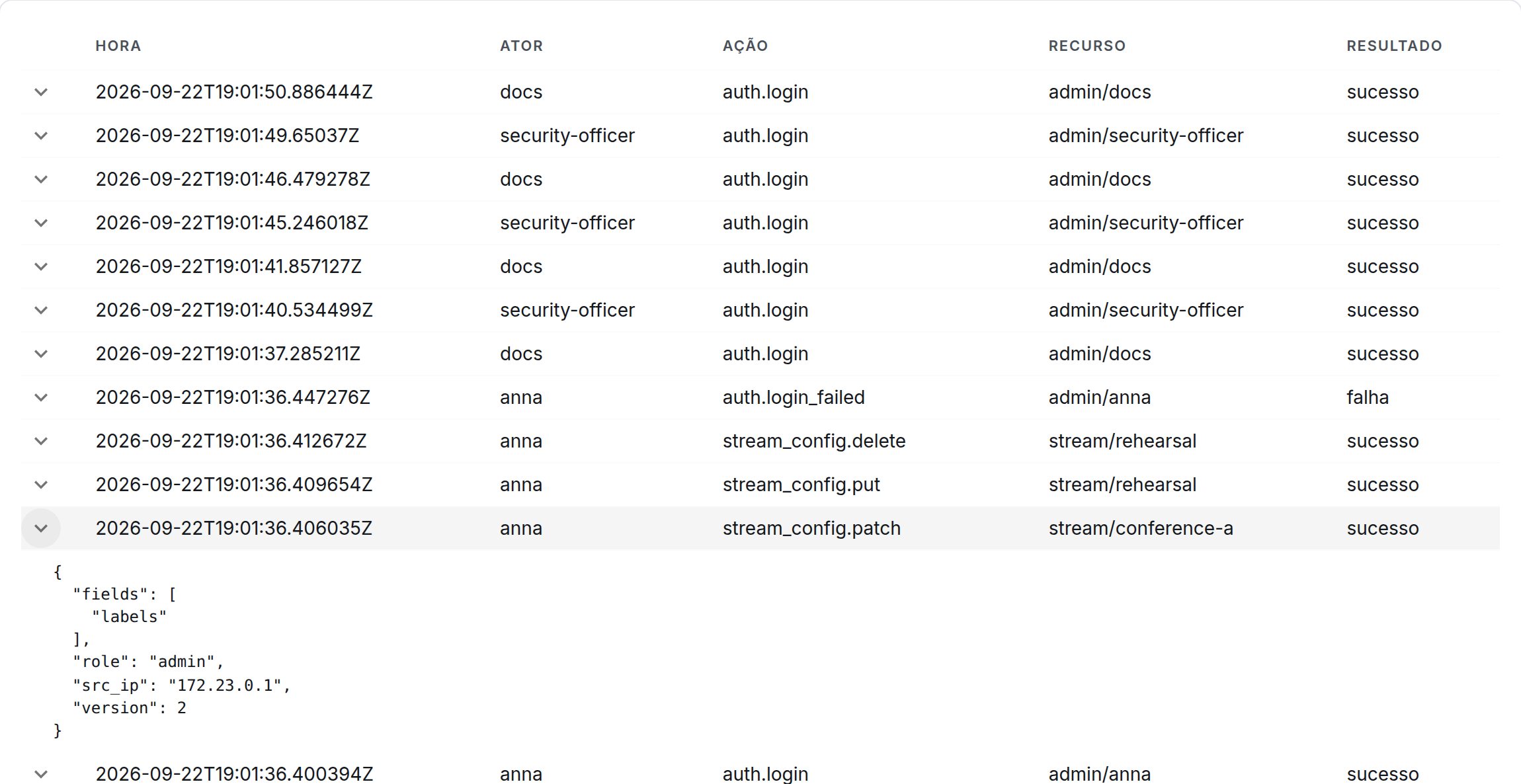The image size is (1521, 784).
Task: Select stream/rehearsal in the stream_config.put row
Action: coord(1122,485)
